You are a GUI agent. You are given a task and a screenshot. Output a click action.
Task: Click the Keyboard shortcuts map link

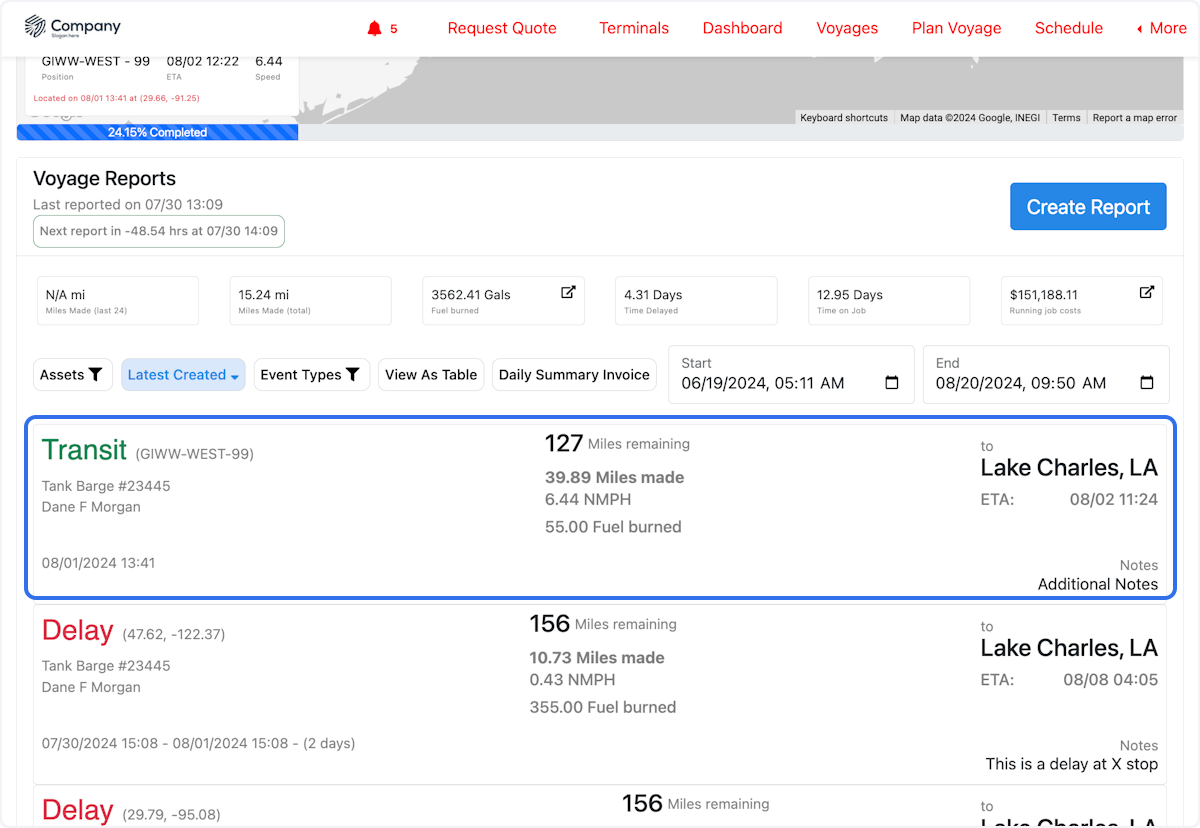(844, 118)
